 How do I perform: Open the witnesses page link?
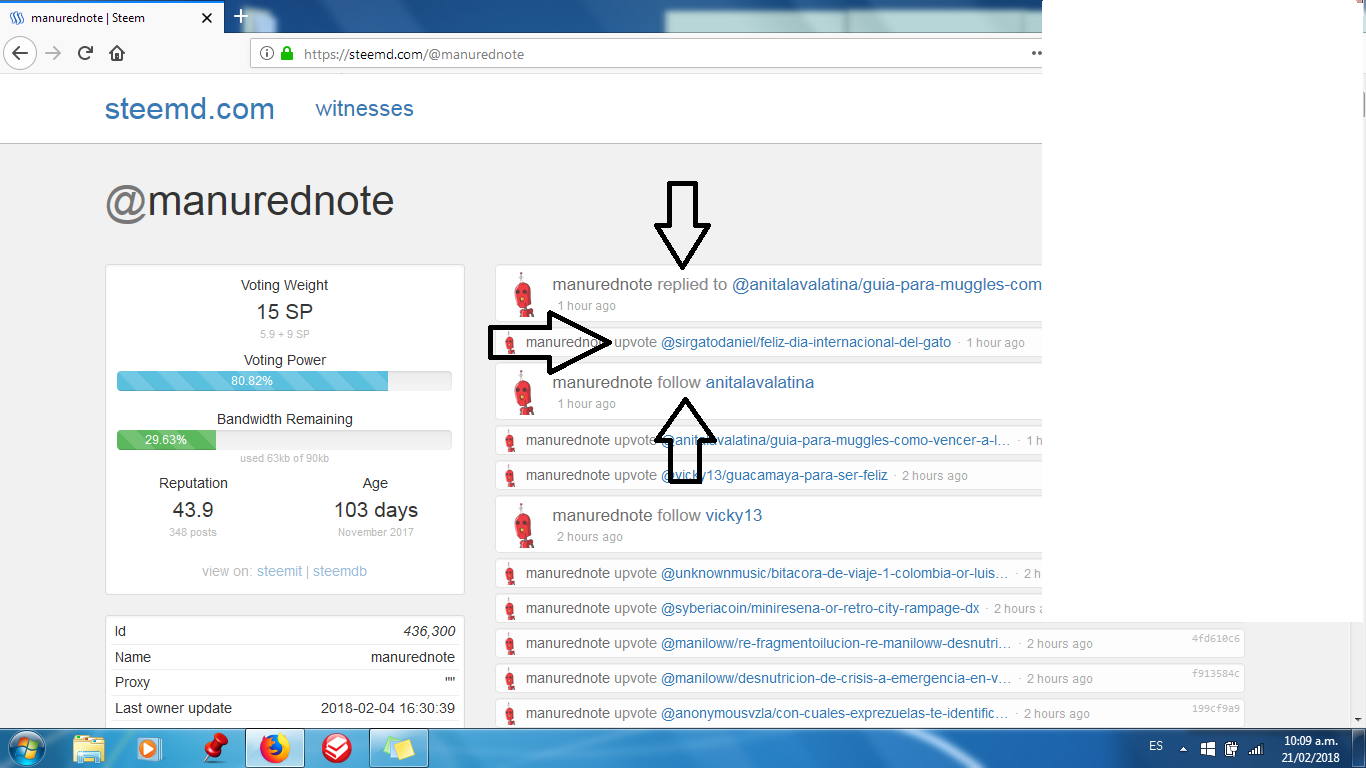tap(364, 109)
